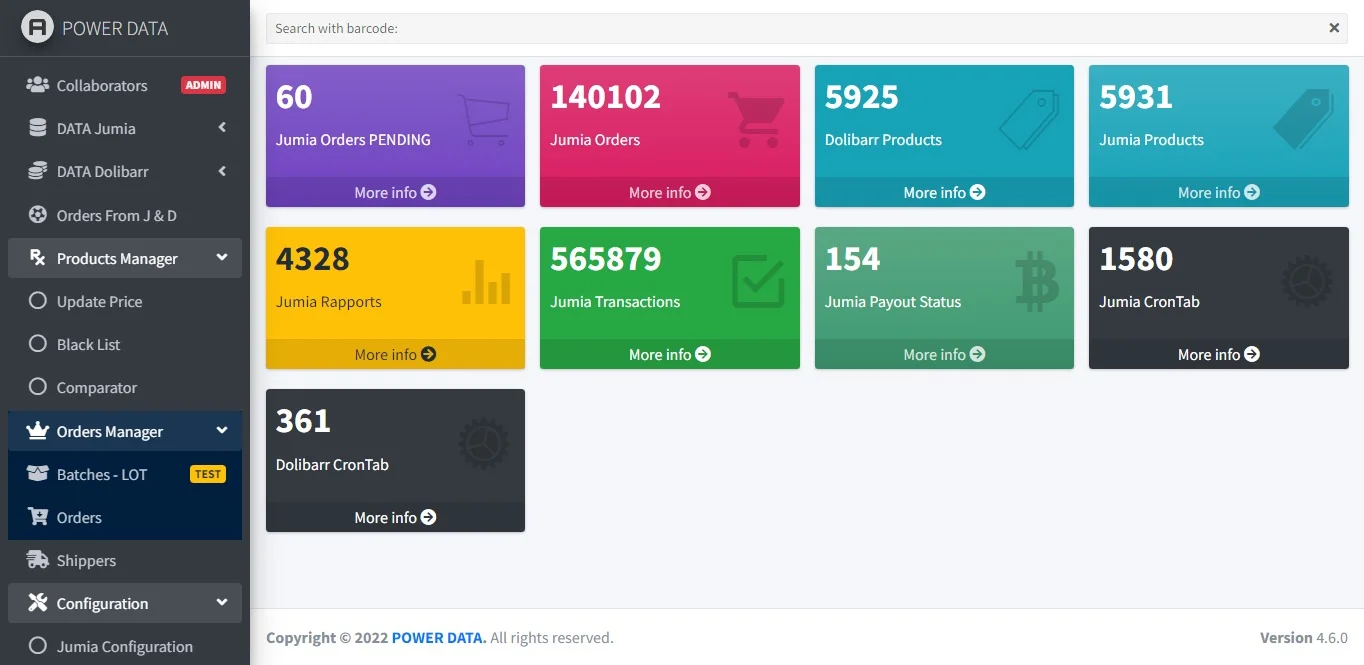Click the POWER DATA brand title

[115, 28]
